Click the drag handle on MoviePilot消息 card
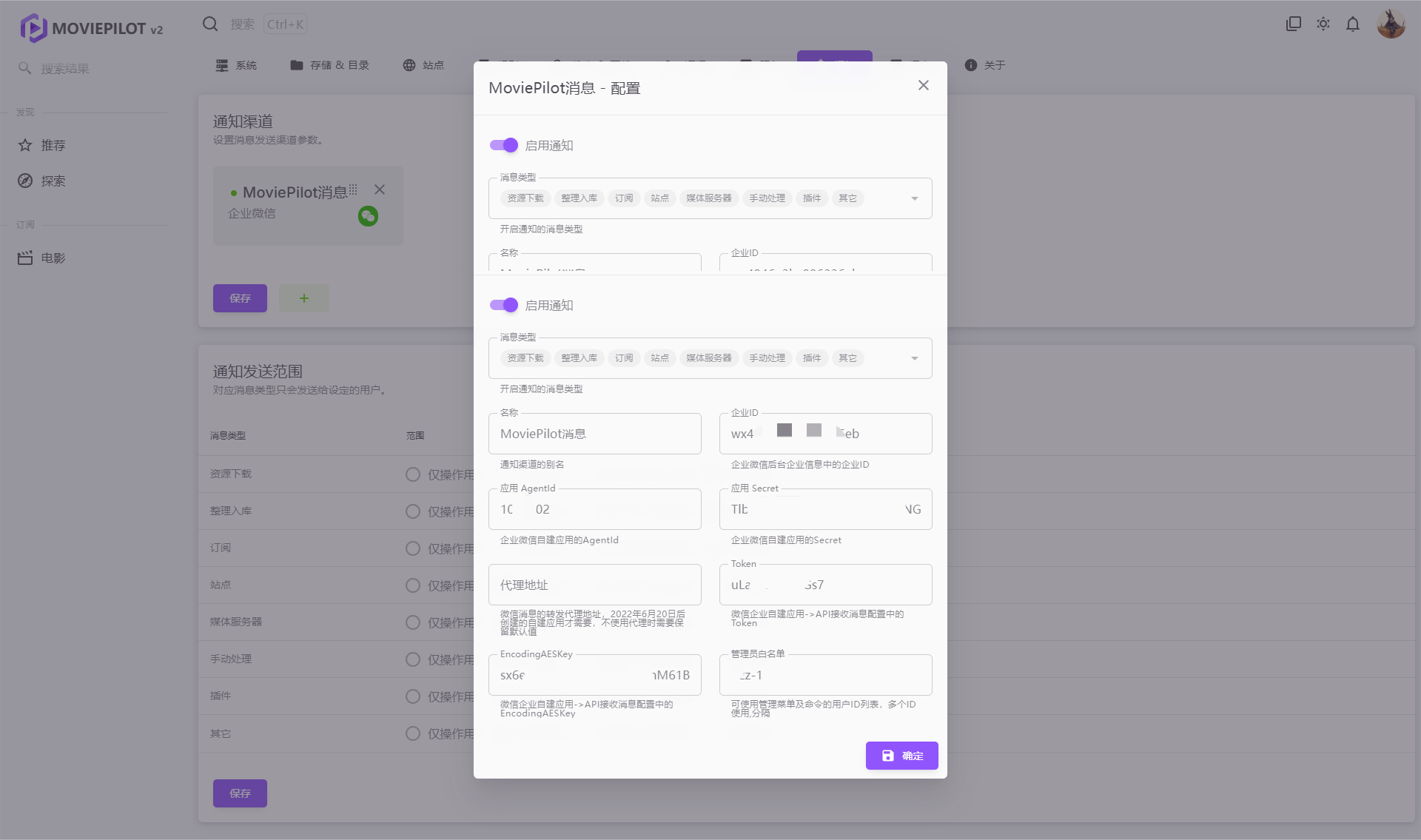The image size is (1421, 840). pyautogui.click(x=353, y=189)
